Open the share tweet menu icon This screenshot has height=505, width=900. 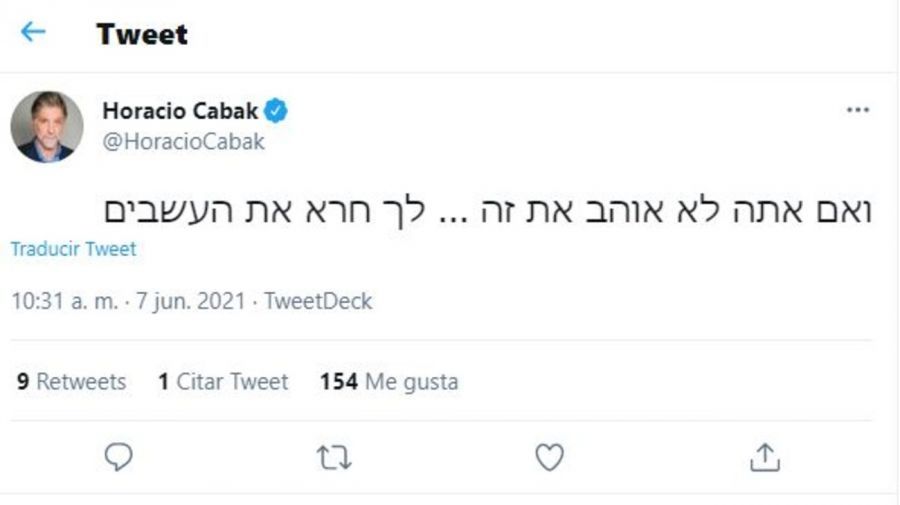[764, 457]
